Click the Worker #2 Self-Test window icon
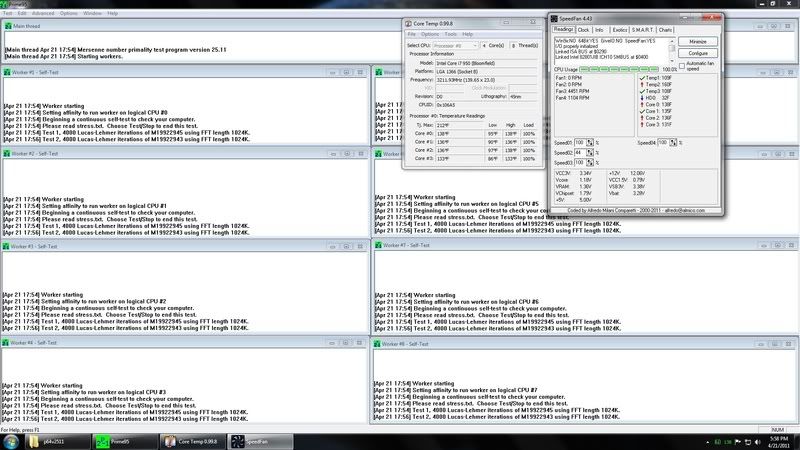Image resolution: width=800 pixels, height=450 pixels. (x=7, y=154)
